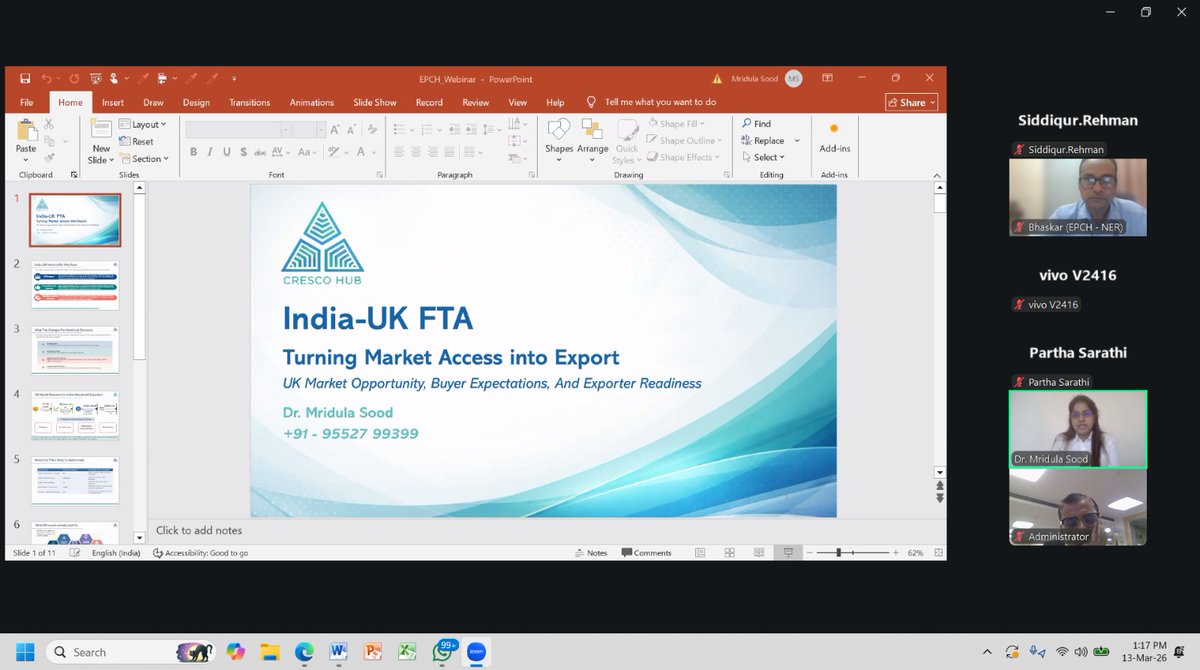1200x670 pixels.
Task: Open Zoom app in taskbar
Action: [475, 651]
